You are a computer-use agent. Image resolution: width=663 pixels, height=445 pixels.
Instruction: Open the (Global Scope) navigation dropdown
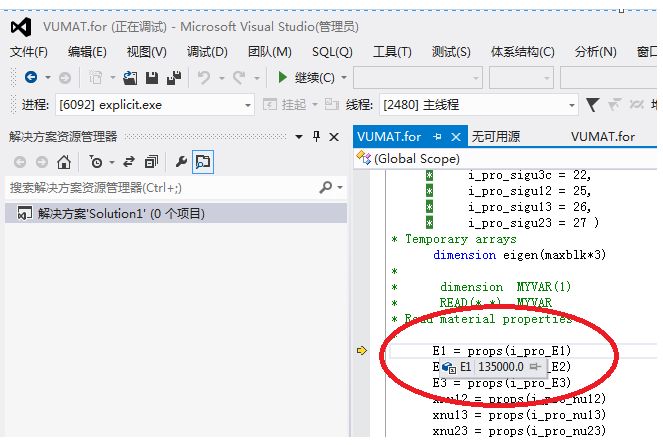507,159
